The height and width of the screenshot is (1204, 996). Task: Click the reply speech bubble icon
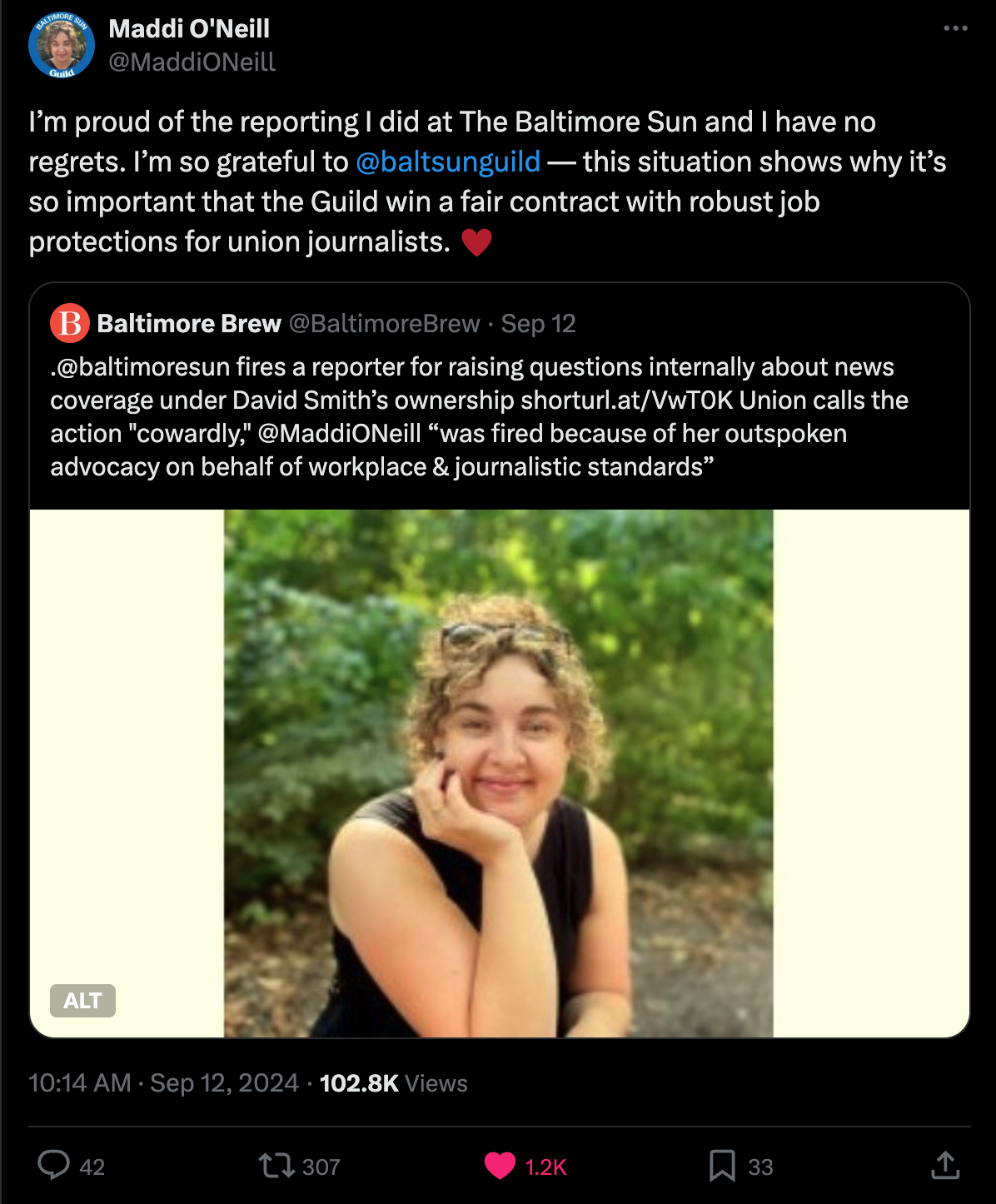pyautogui.click(x=54, y=1165)
